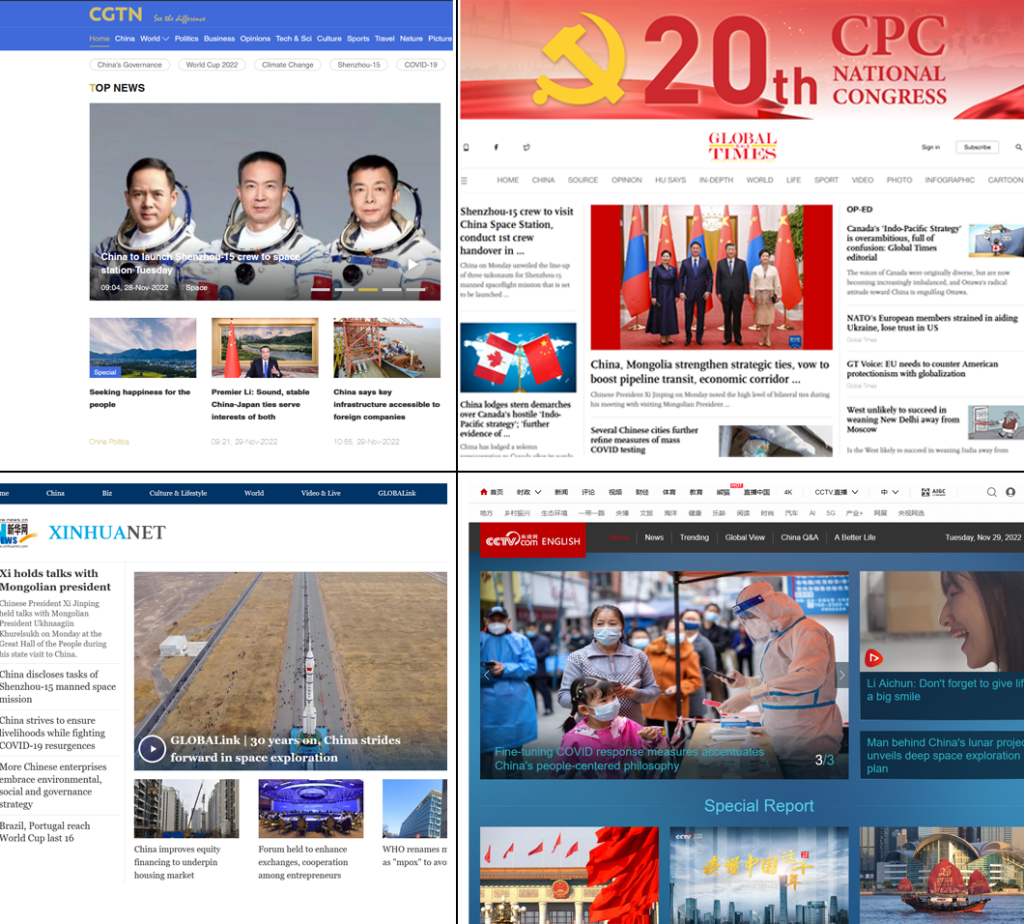Image resolution: width=1024 pixels, height=924 pixels.
Task: Open the CCTV user account icon
Action: [1010, 492]
